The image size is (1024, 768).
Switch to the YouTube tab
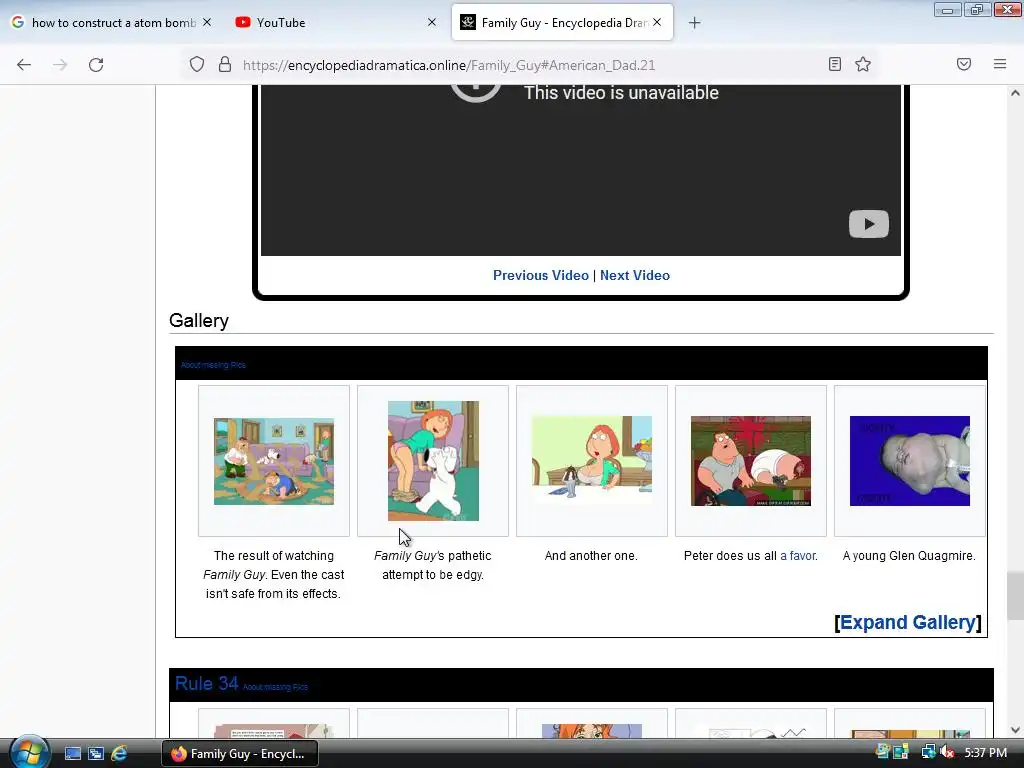[x=335, y=22]
